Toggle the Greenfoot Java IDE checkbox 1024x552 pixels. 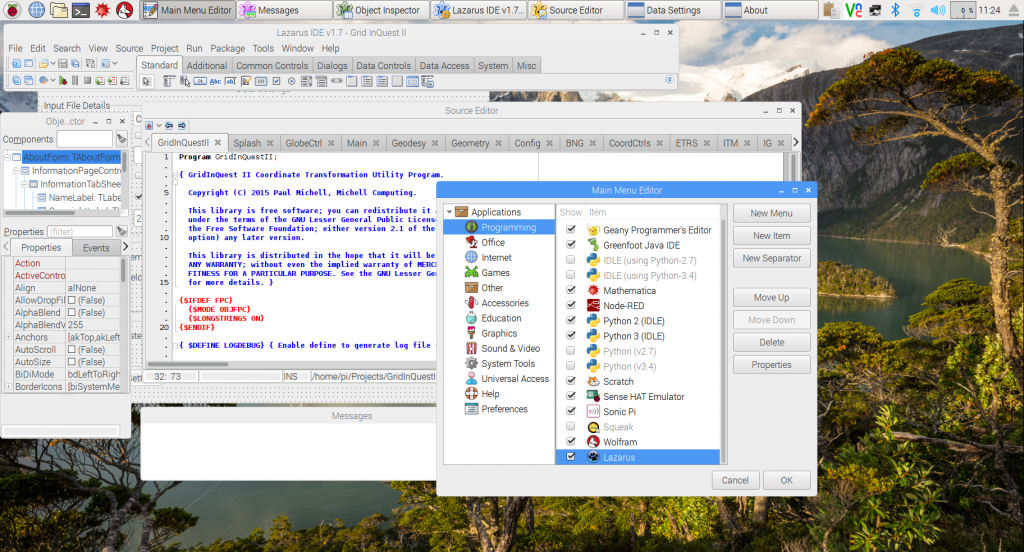pyautogui.click(x=571, y=244)
